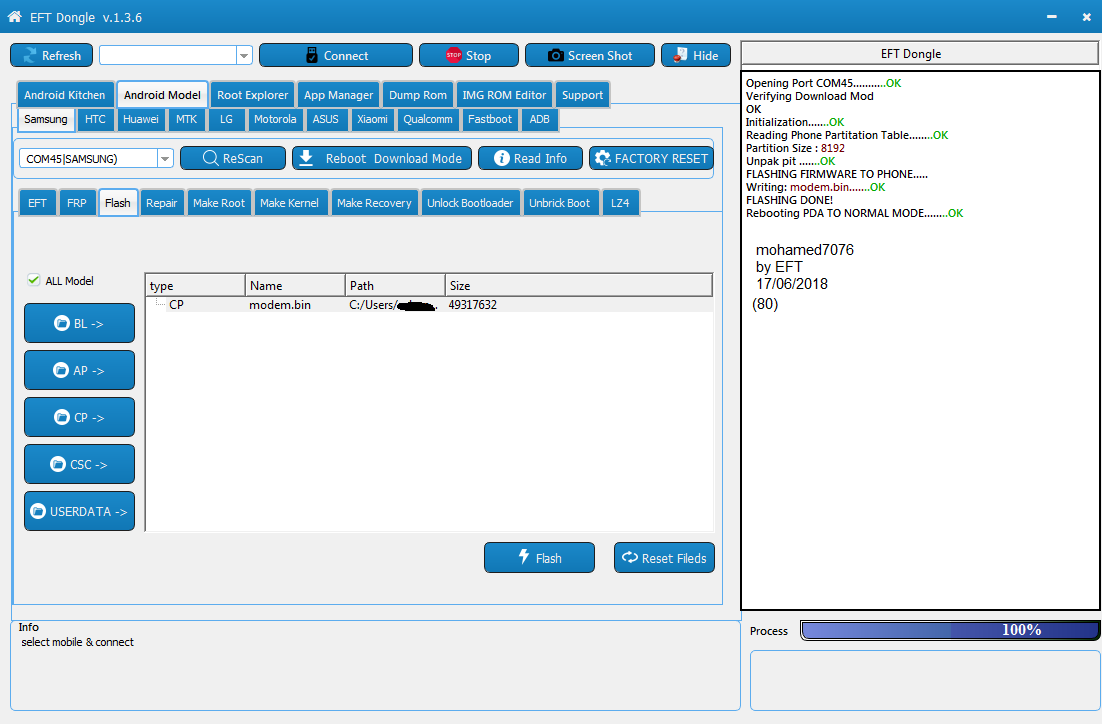Screen dimensions: 1102x724
Task: Click the lightning bolt icon on Flash button
Action: (524, 557)
